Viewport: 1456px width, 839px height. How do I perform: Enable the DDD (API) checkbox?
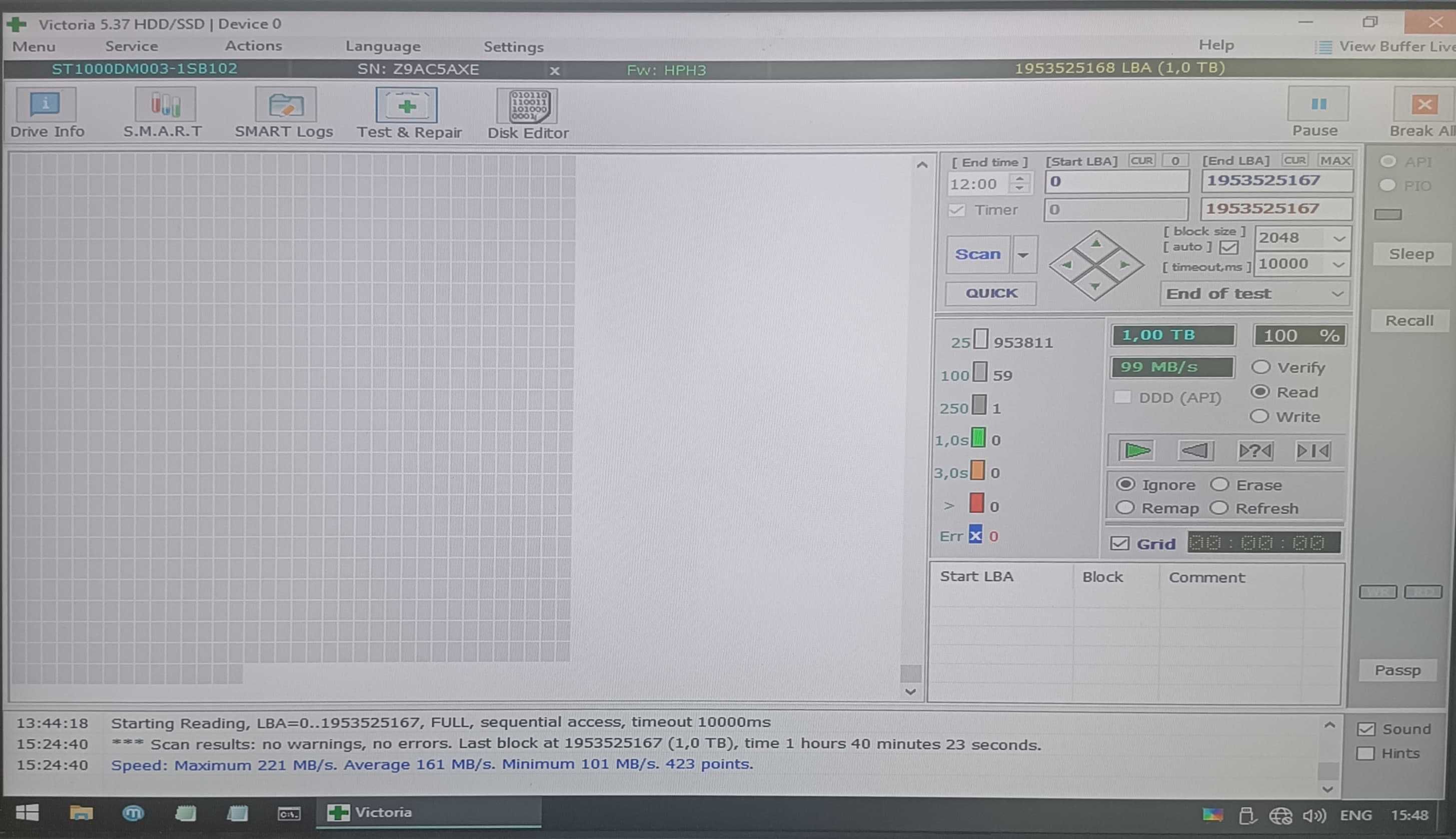tap(1121, 397)
